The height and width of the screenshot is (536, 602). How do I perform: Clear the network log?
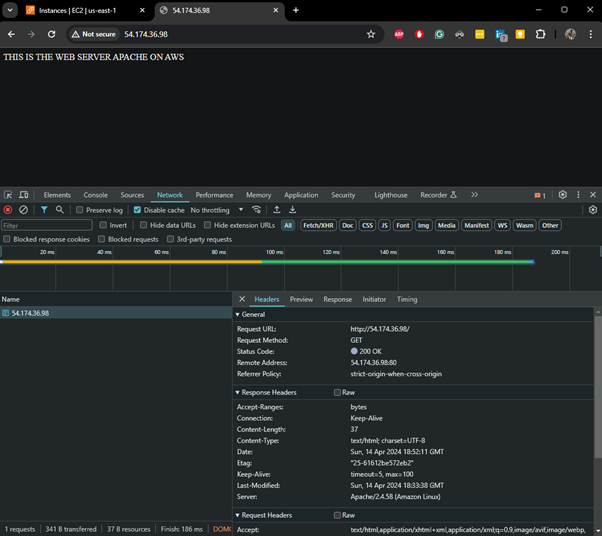pyautogui.click(x=24, y=210)
